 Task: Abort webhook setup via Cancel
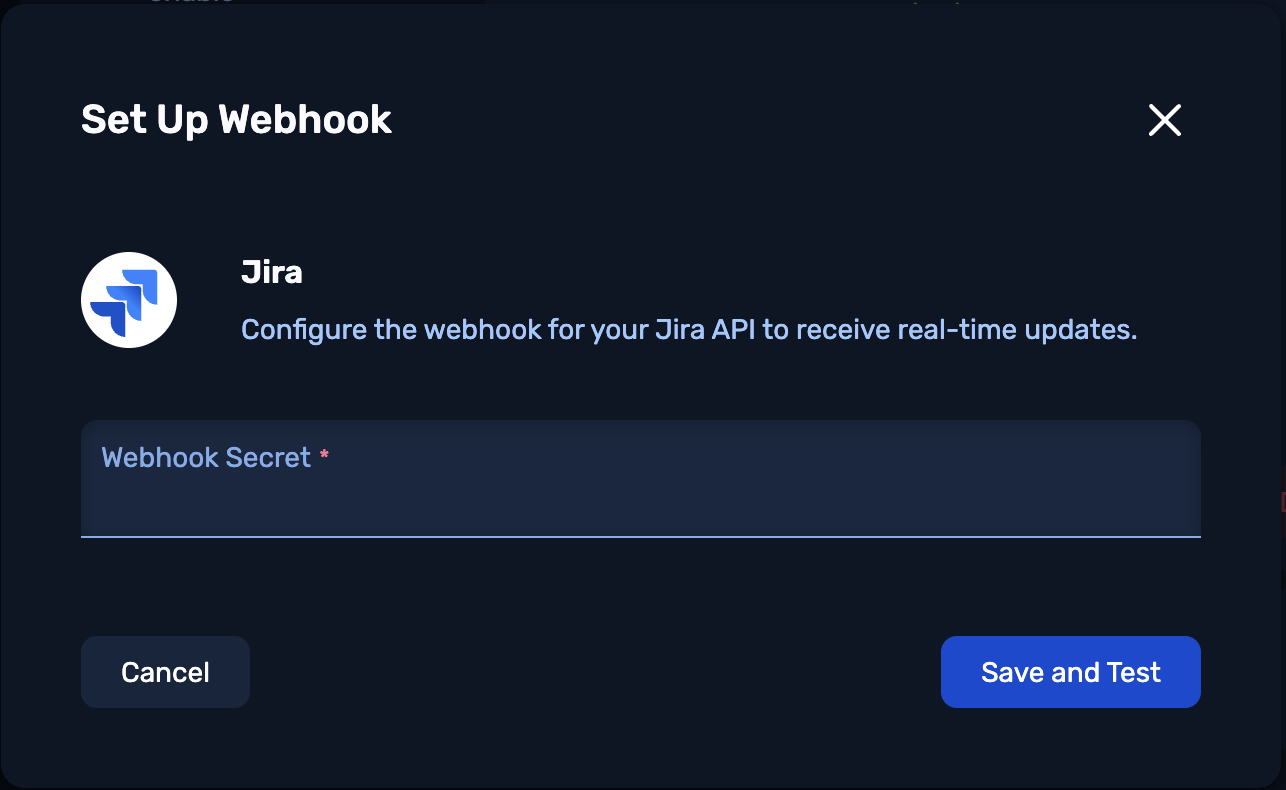[x=165, y=672]
